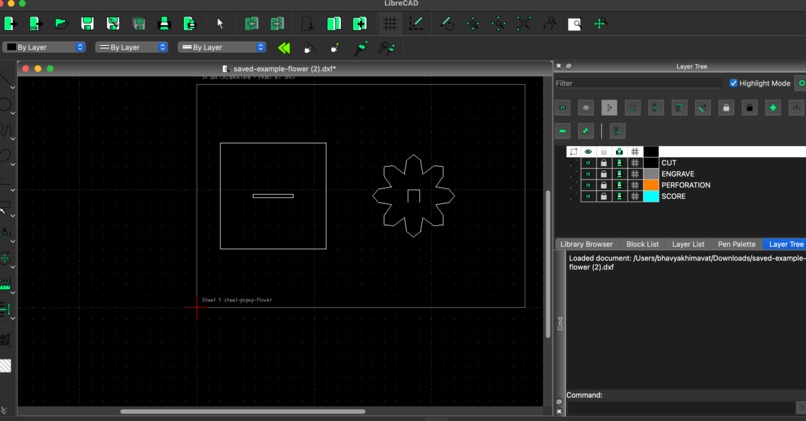Toggle the grid display icon
Screen dimensions: 806x421
pos(390,24)
